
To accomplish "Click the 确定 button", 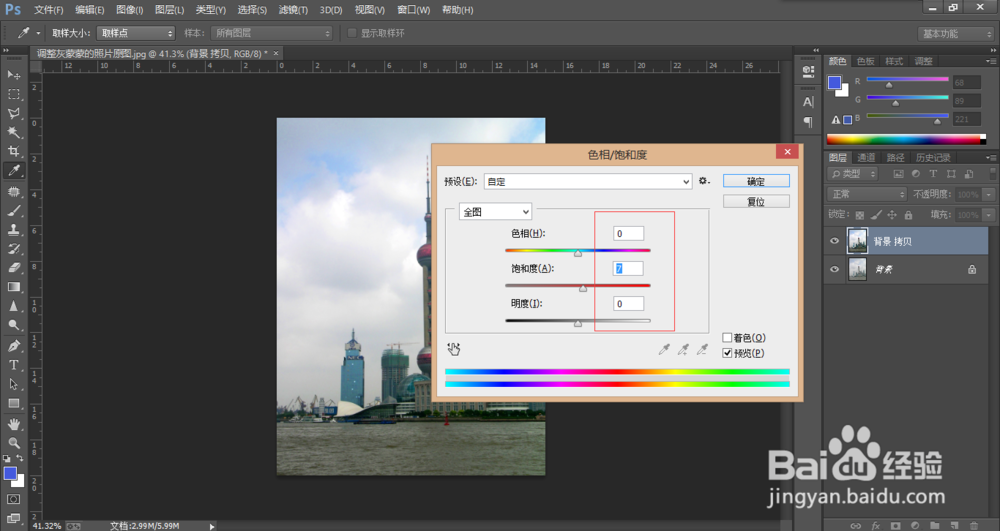I will pos(756,181).
